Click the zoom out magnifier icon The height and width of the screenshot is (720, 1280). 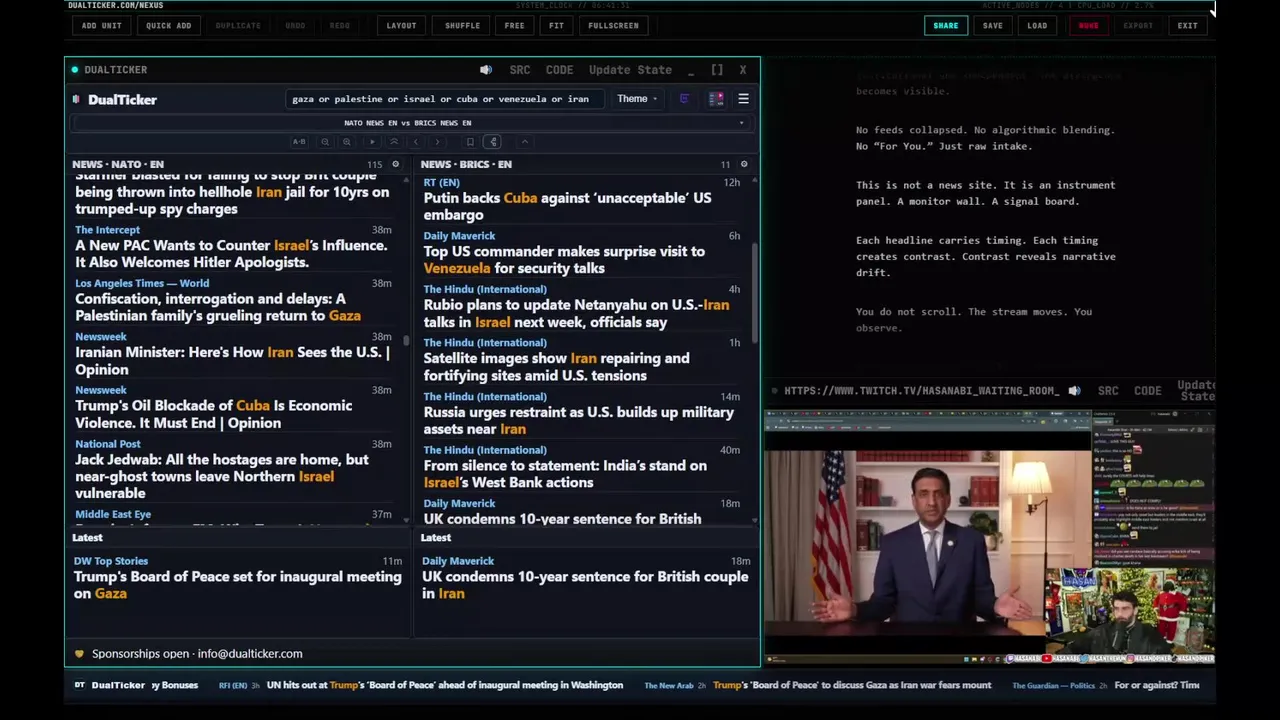click(x=325, y=142)
